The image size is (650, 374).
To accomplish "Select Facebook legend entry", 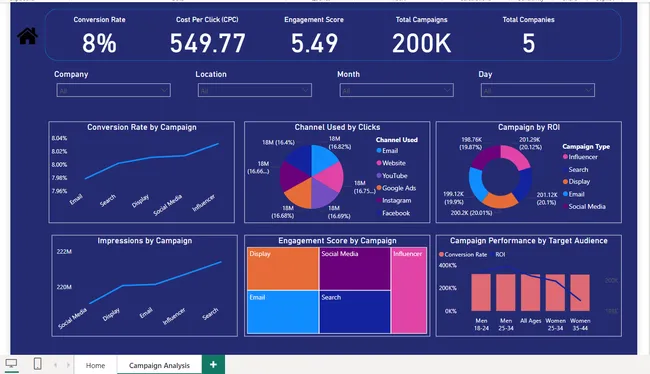I will pyautogui.click(x=393, y=213).
